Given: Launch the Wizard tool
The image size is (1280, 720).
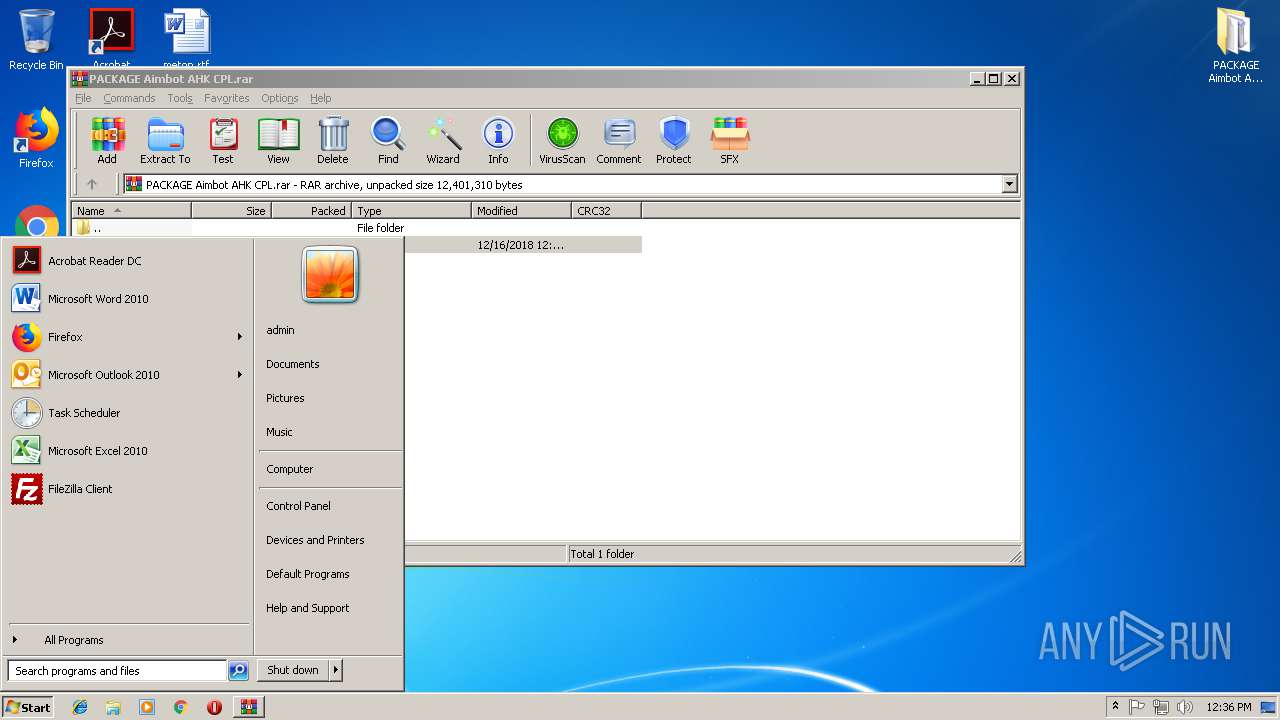Looking at the screenshot, I should 443,140.
